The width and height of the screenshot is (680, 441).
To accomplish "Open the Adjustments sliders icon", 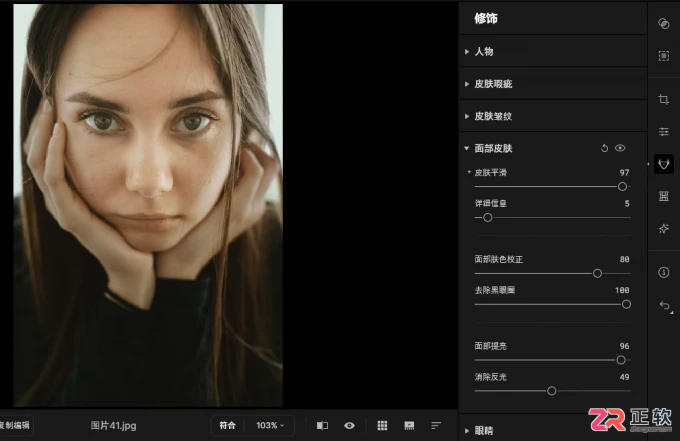I will pos(664,131).
